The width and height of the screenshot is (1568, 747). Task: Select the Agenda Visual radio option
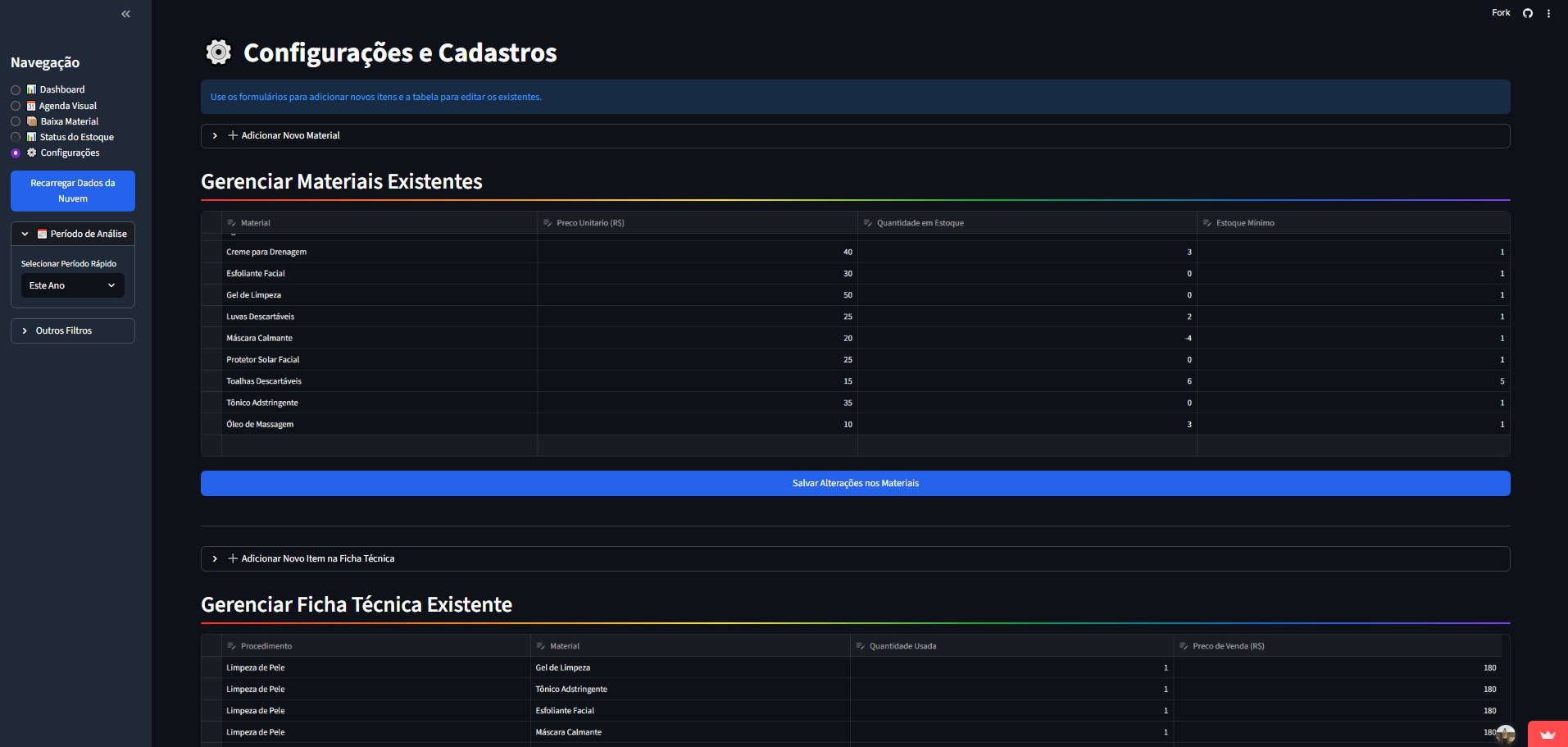click(x=16, y=106)
